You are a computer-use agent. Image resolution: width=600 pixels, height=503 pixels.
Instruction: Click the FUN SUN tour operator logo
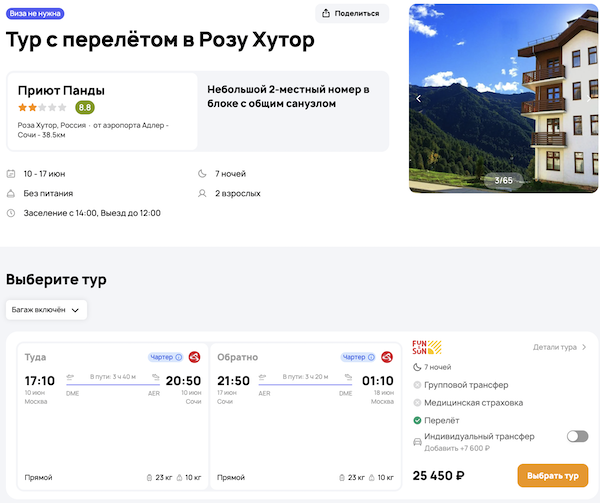tap(426, 348)
